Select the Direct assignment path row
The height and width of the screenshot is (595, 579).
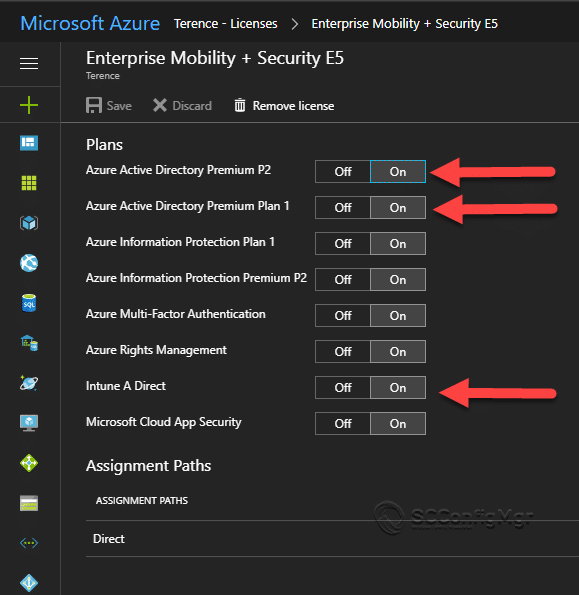point(332,539)
